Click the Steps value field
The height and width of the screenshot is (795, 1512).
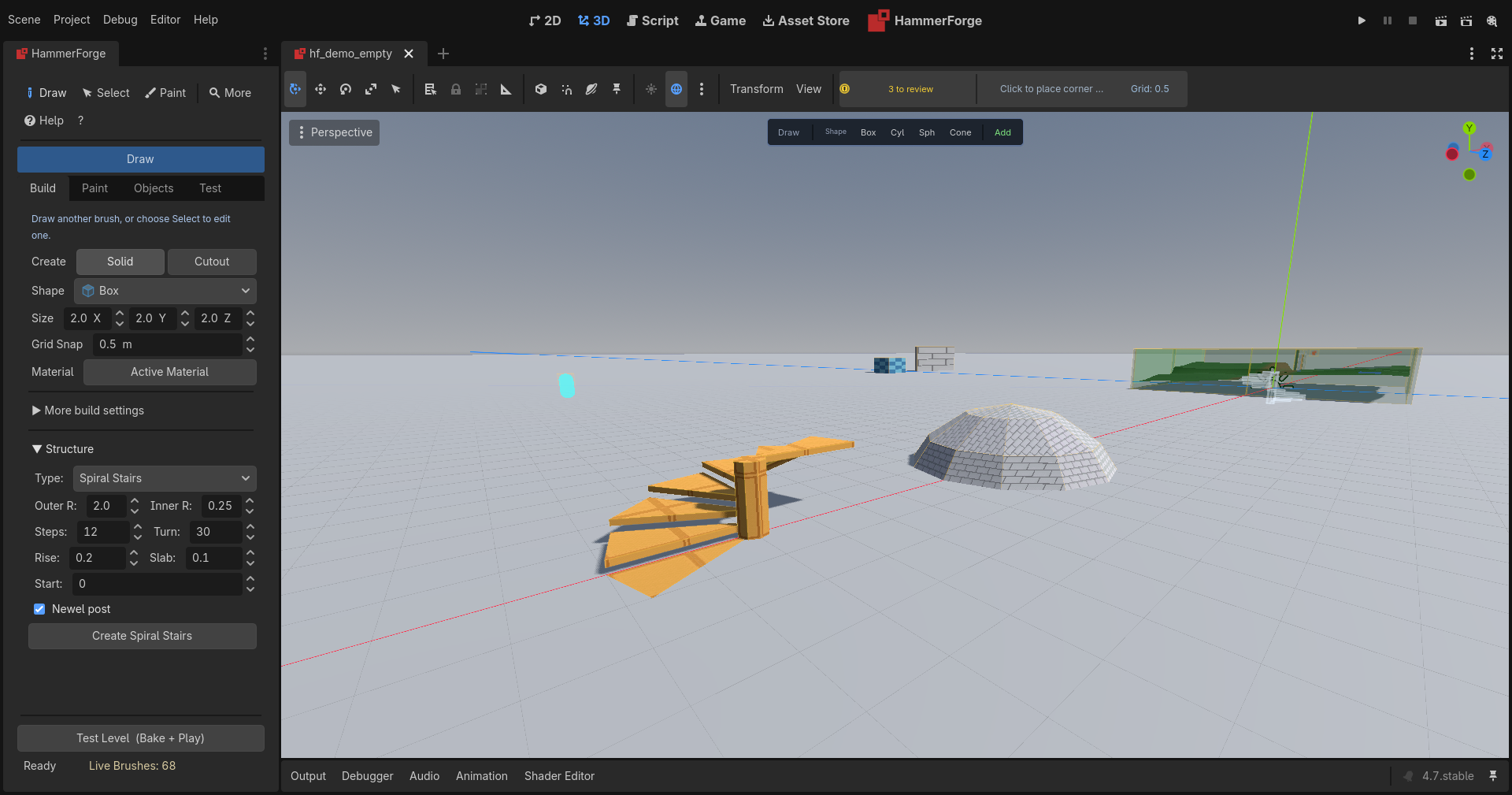pyautogui.click(x=102, y=532)
